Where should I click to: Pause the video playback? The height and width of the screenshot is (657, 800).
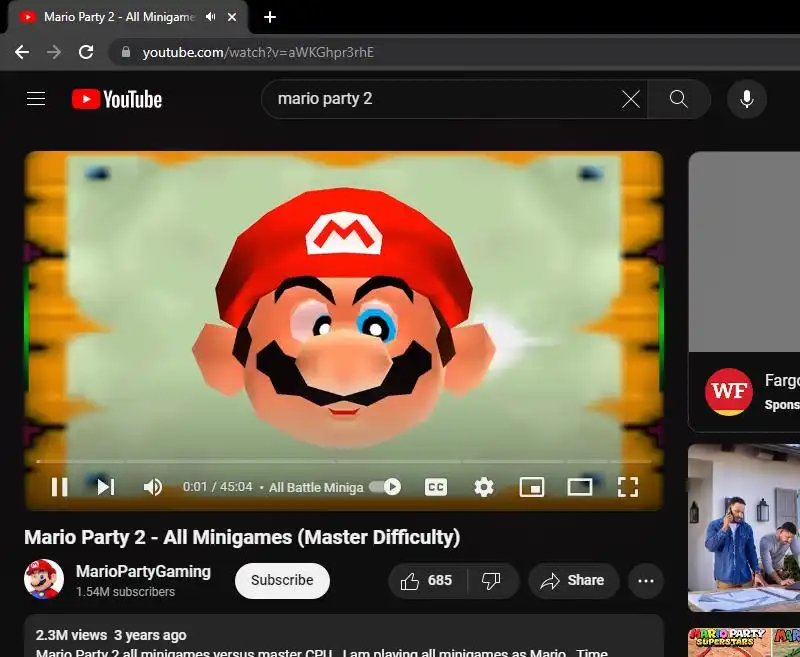60,487
